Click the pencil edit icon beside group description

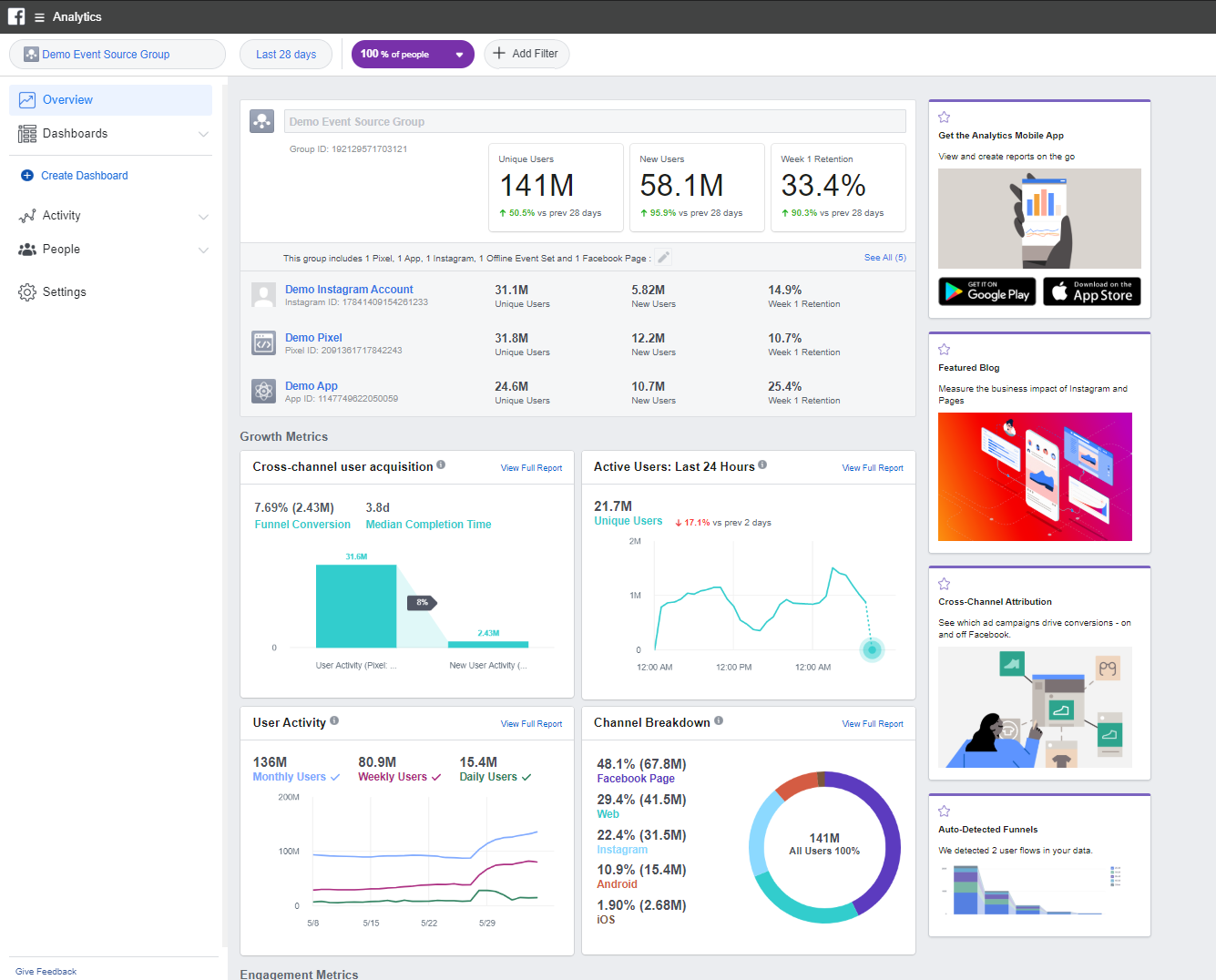click(664, 258)
